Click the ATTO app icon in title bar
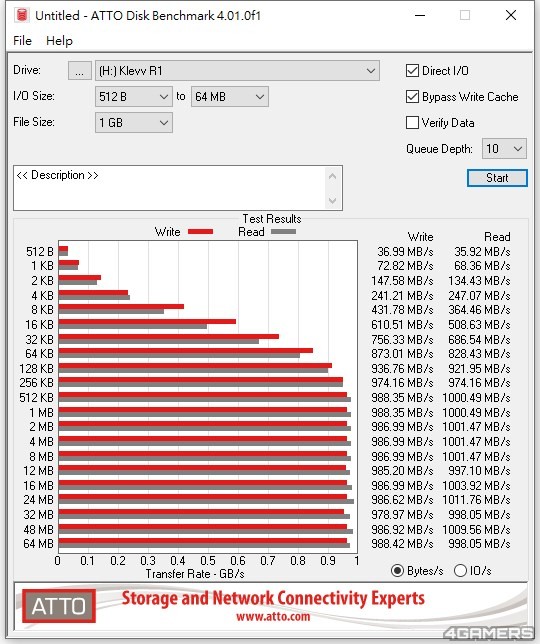 21,15
